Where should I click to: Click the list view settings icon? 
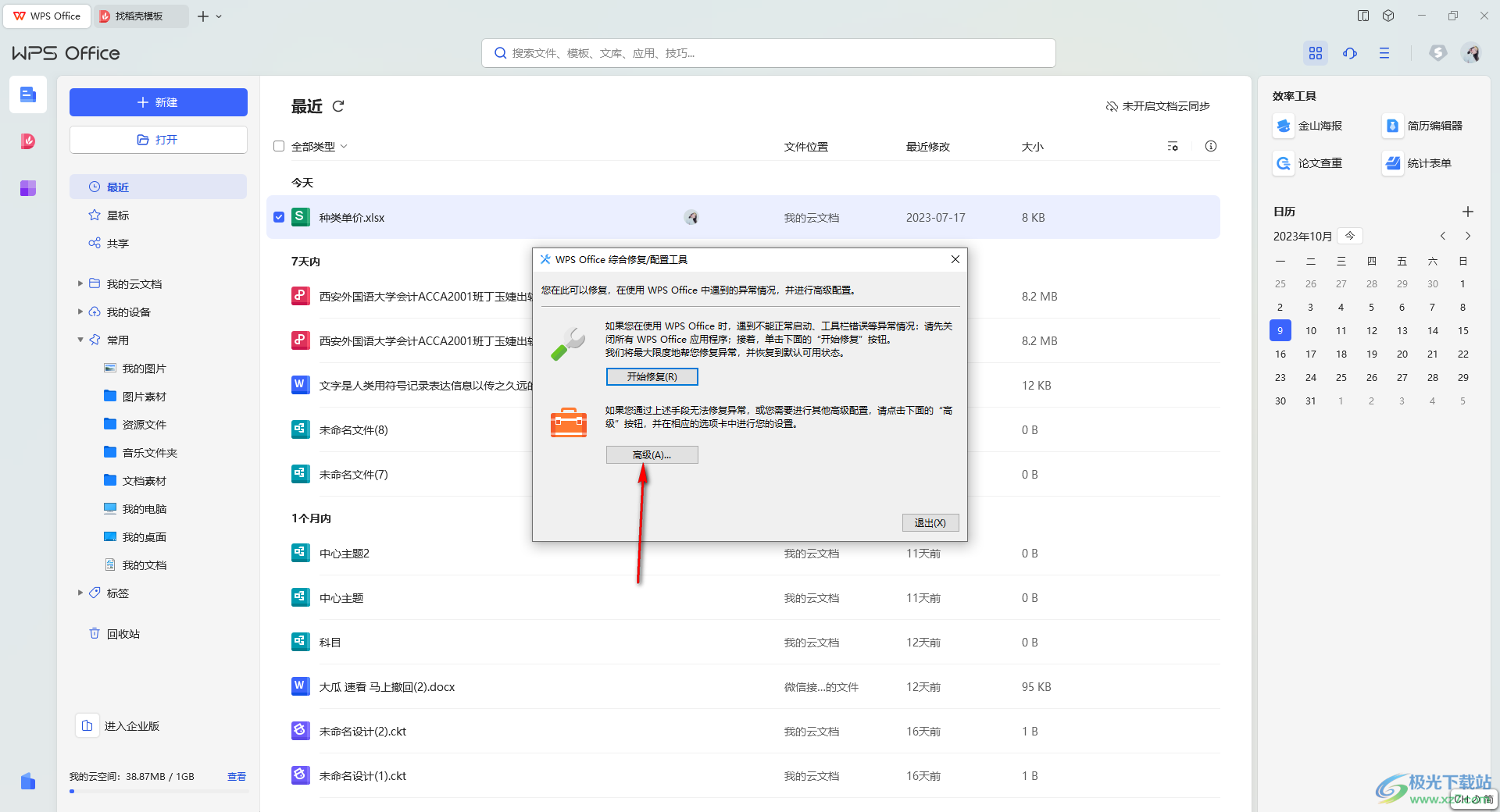click(x=1173, y=146)
